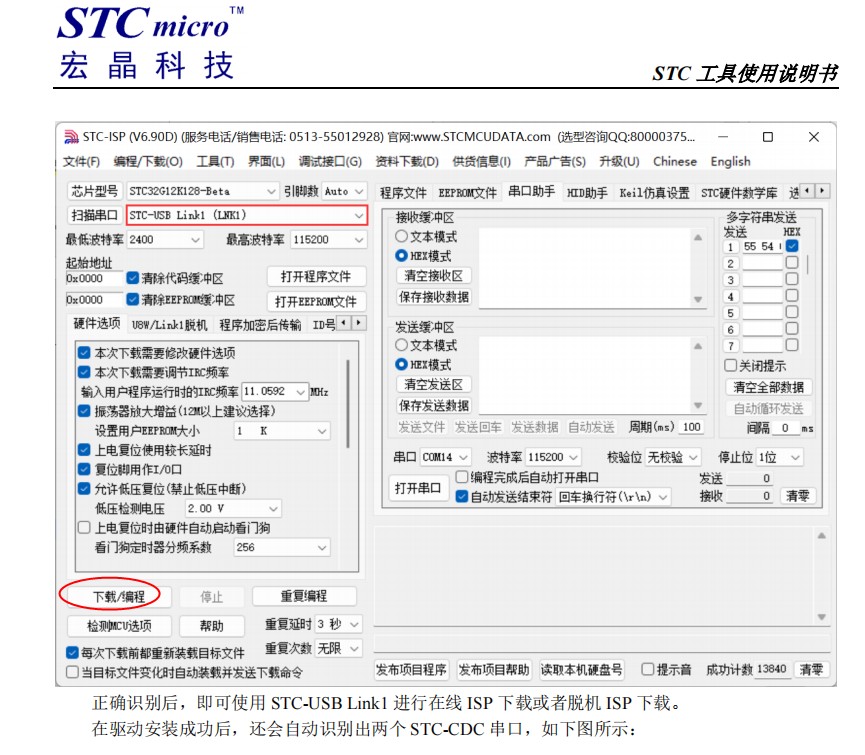Click scroll-up arrow of 接收缓冲区 text area
The image size is (865, 755).
pyautogui.click(x=698, y=237)
